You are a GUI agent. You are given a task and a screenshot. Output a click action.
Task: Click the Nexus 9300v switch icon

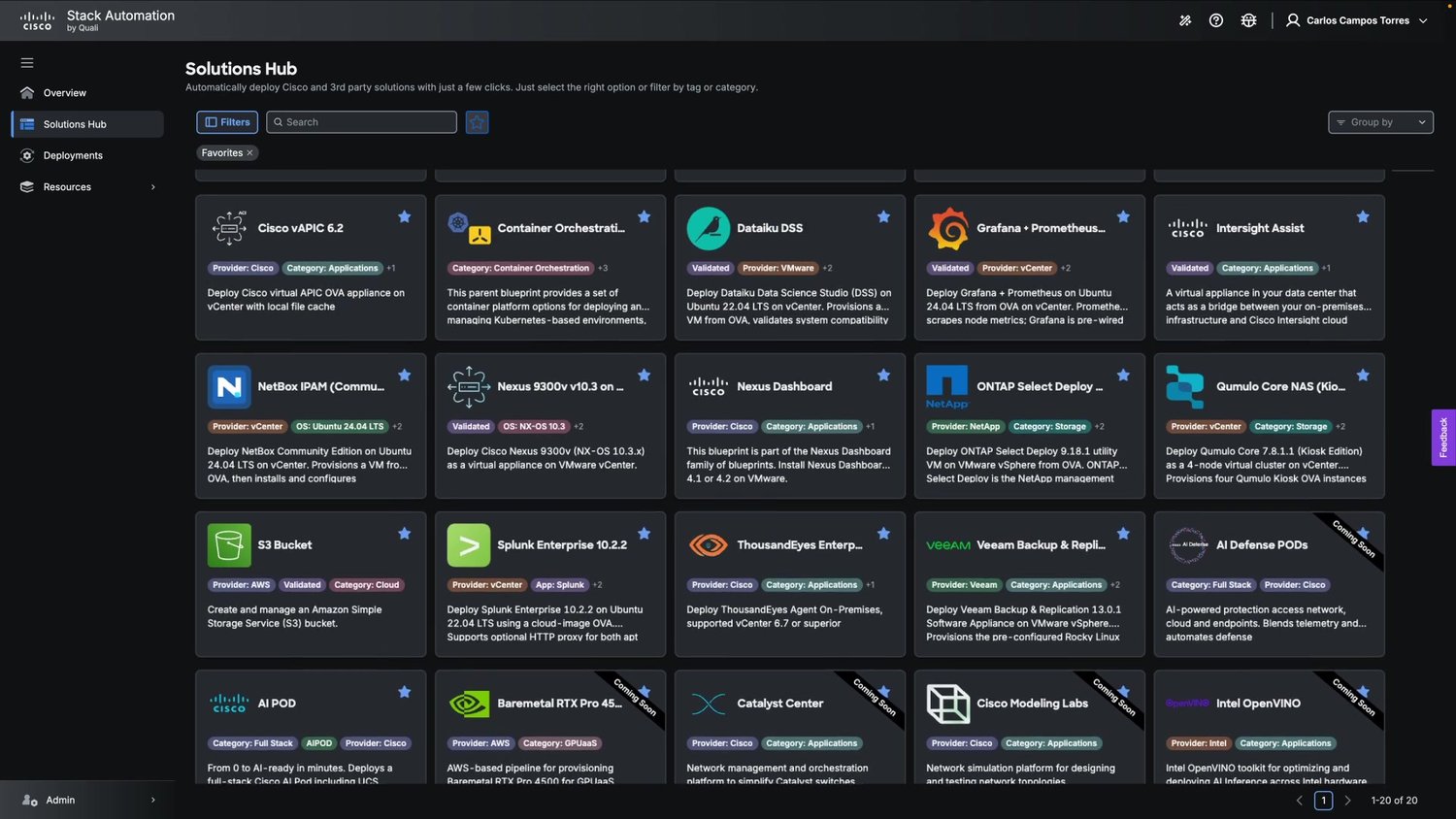click(x=469, y=386)
